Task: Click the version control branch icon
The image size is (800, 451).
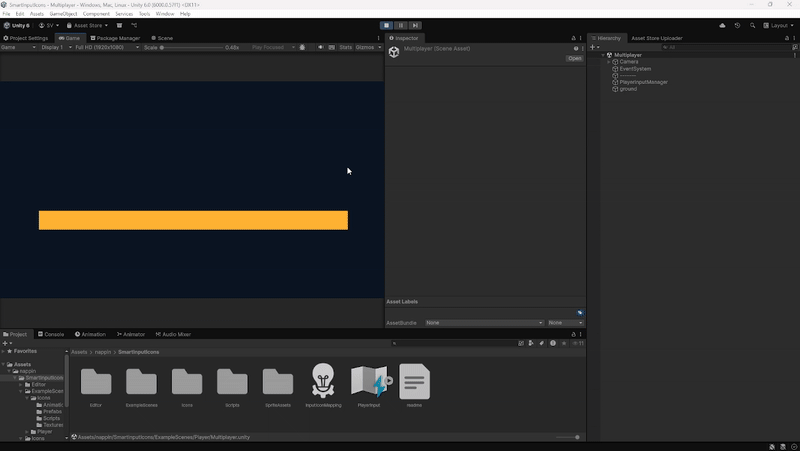Action: coord(134,26)
